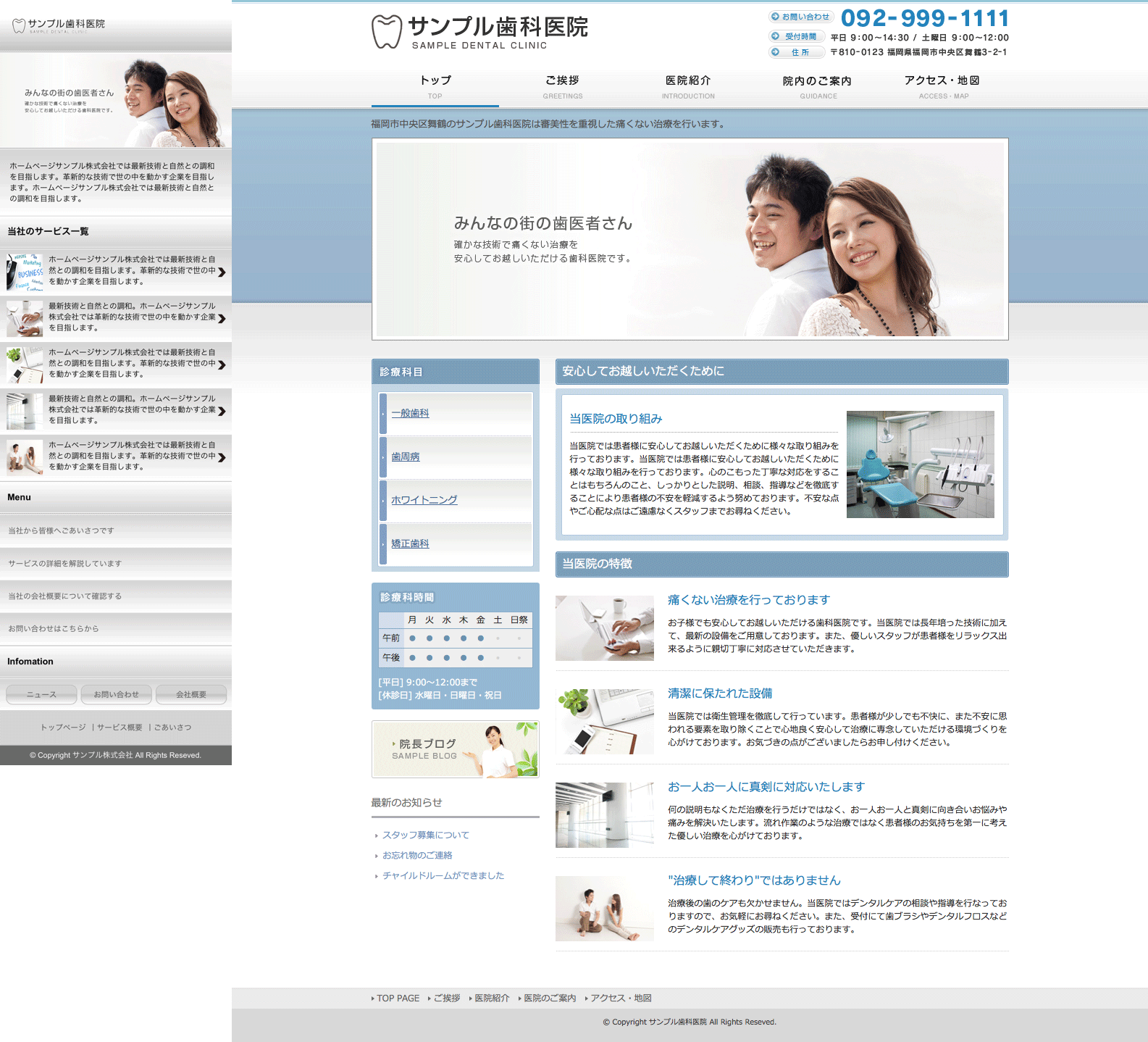Image resolution: width=1148 pixels, height=1042 pixels.
Task: Click 痛くない治療を行っております heading link
Action: (748, 600)
